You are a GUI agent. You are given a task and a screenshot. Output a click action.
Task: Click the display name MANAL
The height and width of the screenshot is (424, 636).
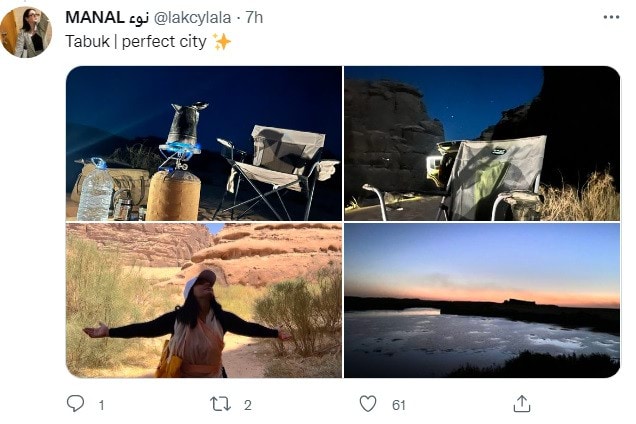(x=95, y=17)
